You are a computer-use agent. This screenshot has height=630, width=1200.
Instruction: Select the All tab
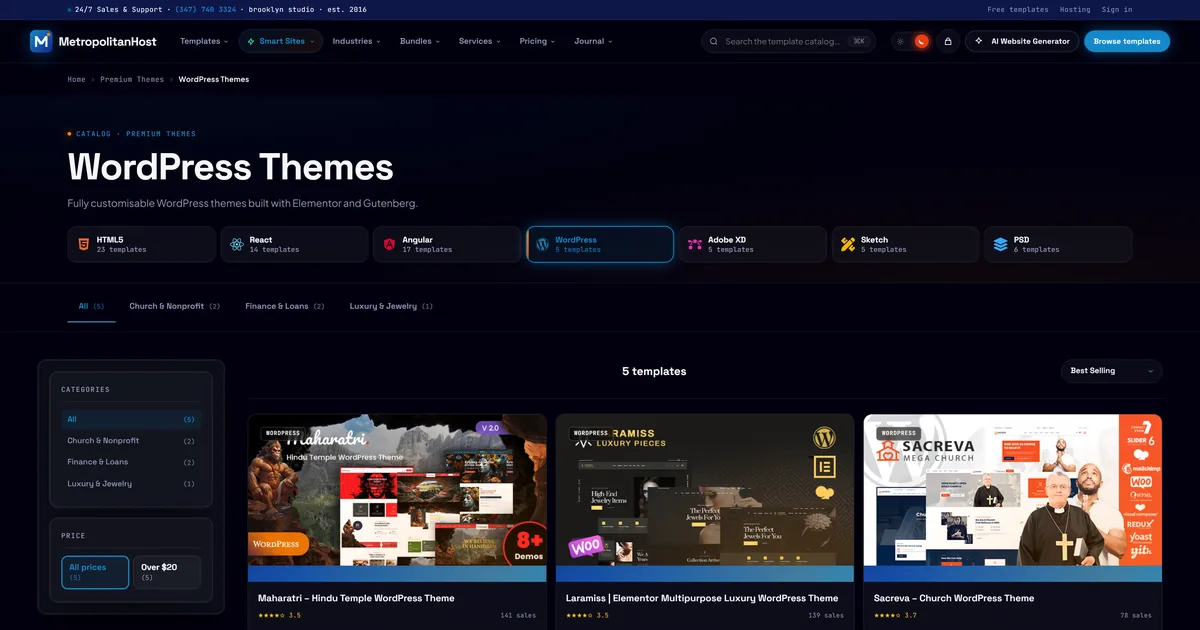(x=92, y=306)
